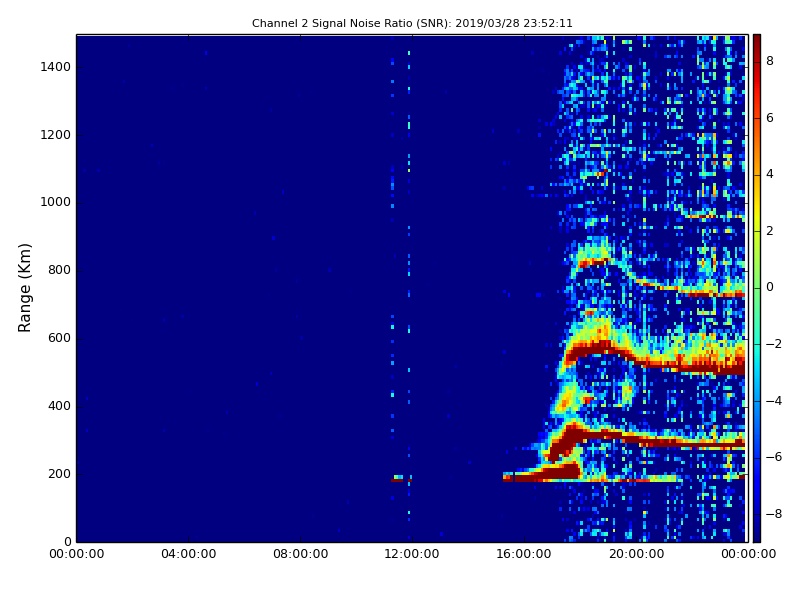Click the 1000 range tick label
The height and width of the screenshot is (600, 800).
56,202
